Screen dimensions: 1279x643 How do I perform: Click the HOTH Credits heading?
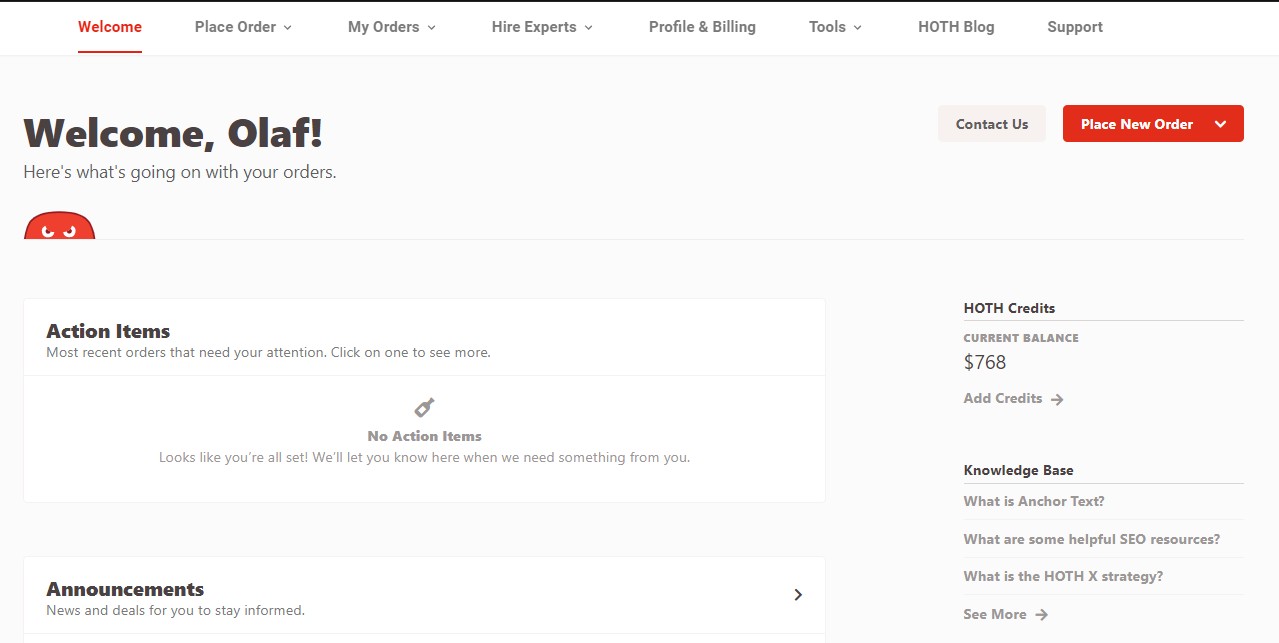pos(1009,308)
